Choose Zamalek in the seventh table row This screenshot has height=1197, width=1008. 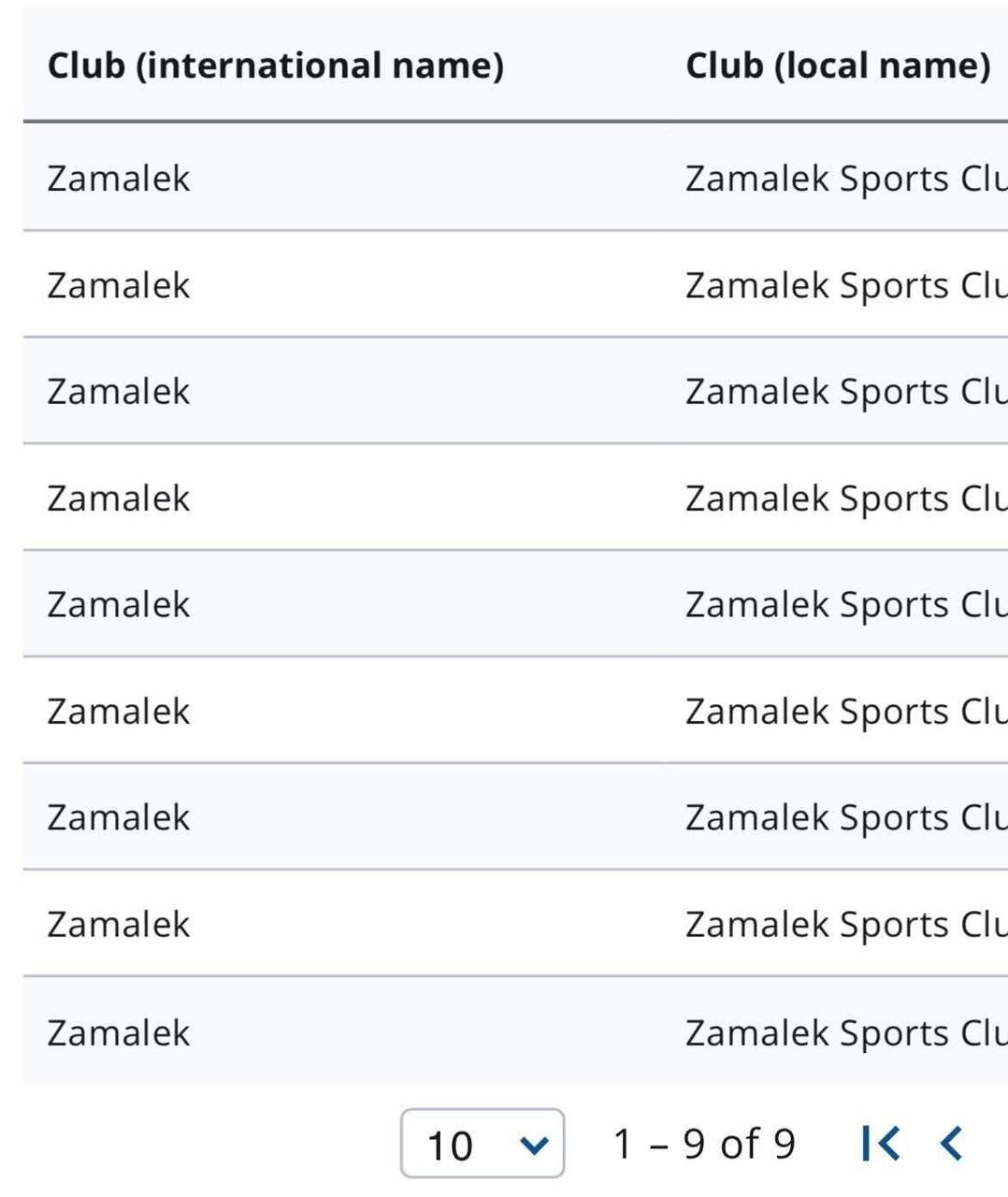[x=119, y=817]
